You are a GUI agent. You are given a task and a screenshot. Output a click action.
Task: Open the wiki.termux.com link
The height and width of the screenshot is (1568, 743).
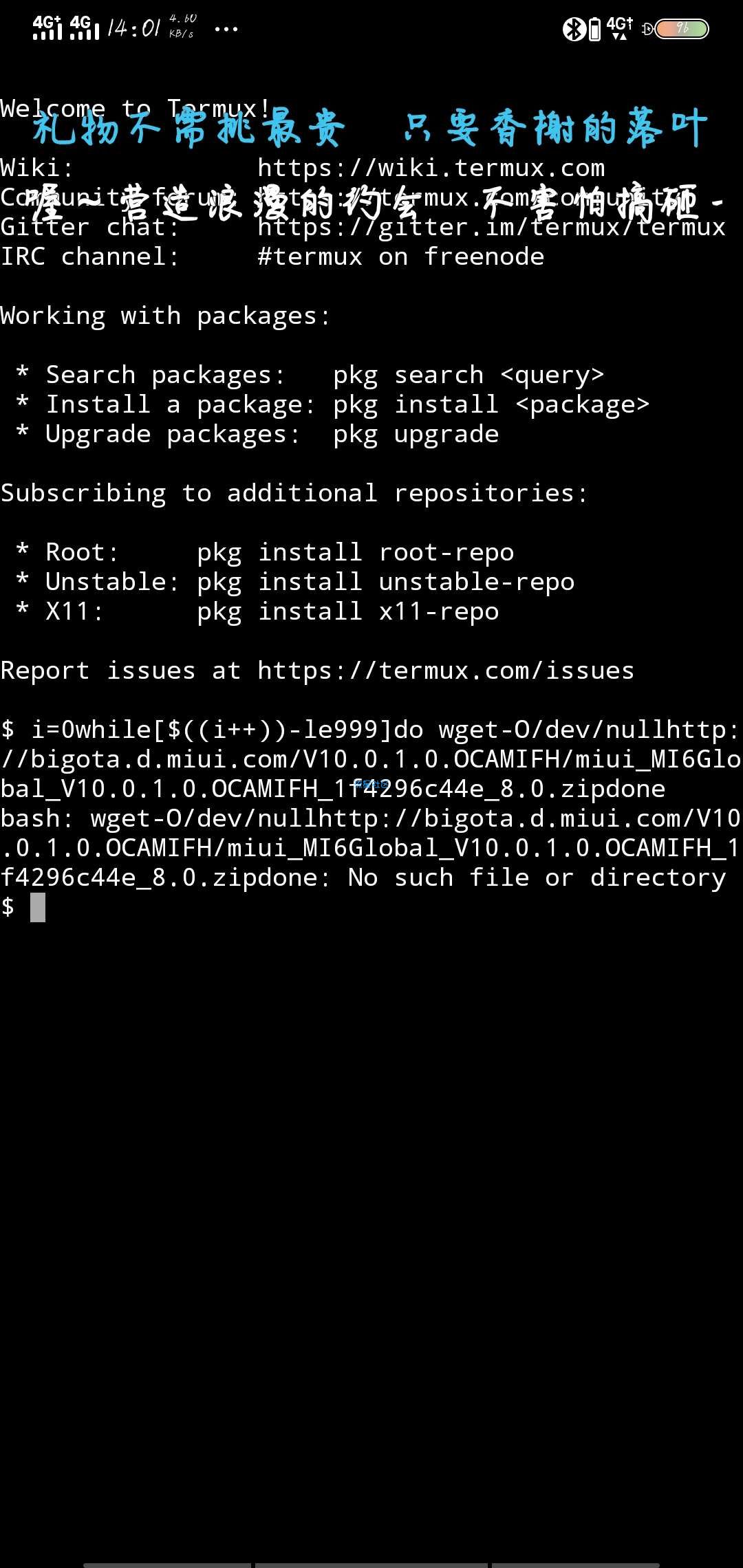click(x=431, y=168)
